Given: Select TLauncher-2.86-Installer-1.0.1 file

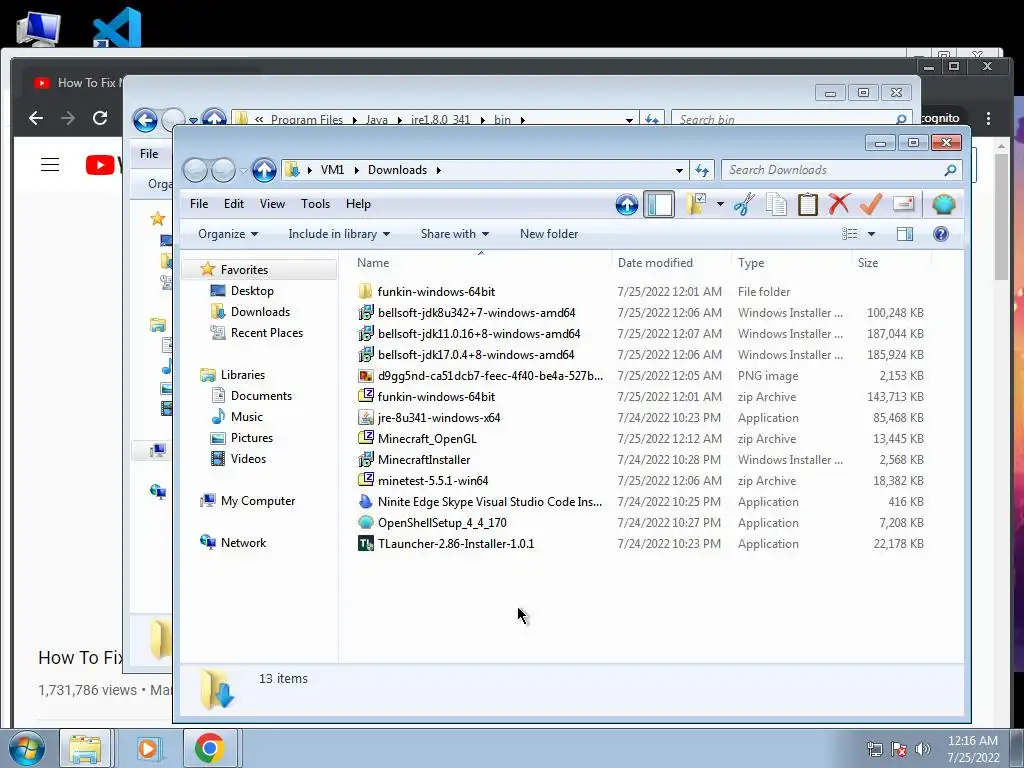Looking at the screenshot, I should pos(455,543).
